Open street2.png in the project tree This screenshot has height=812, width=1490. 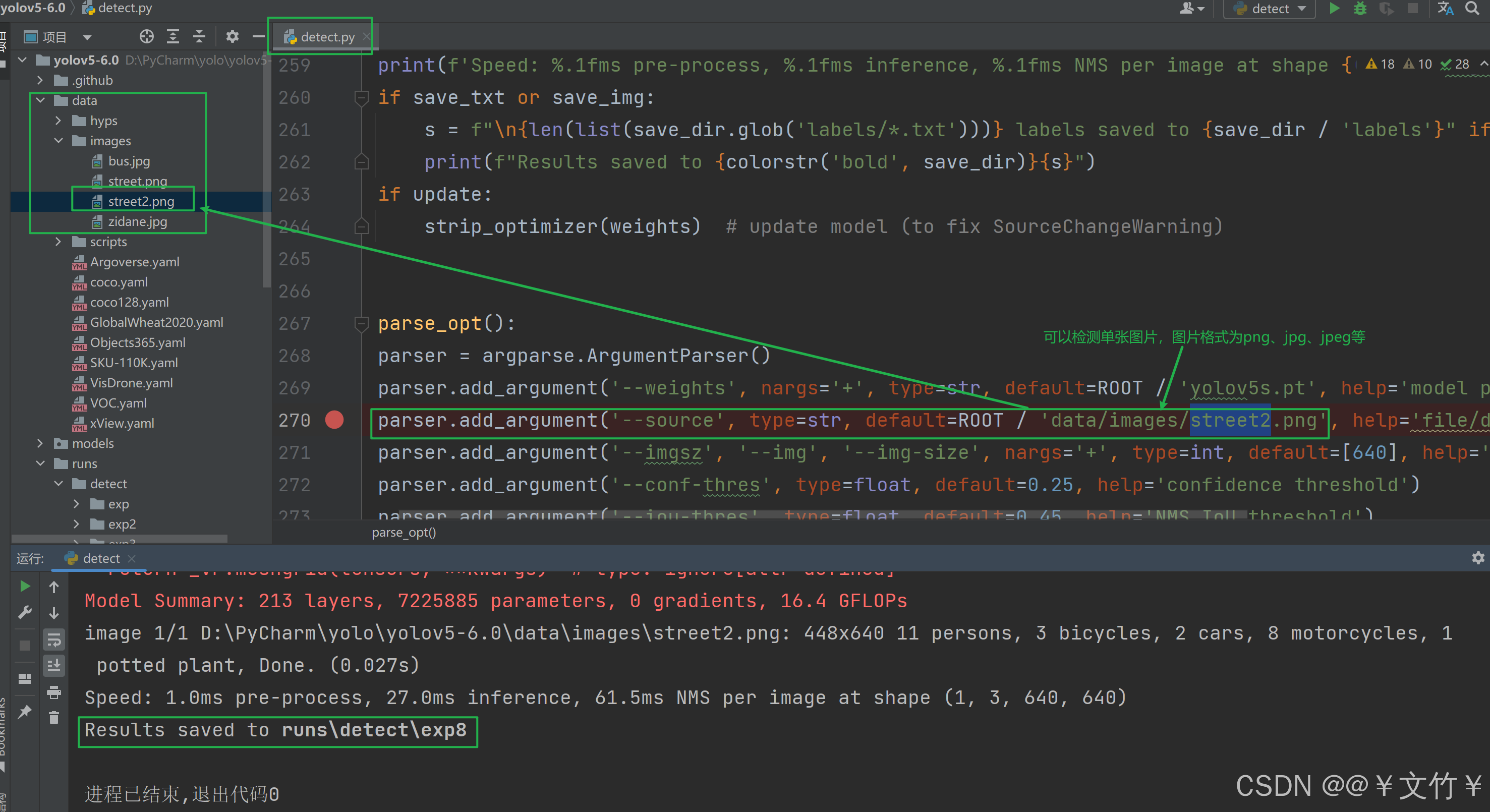pos(141,201)
